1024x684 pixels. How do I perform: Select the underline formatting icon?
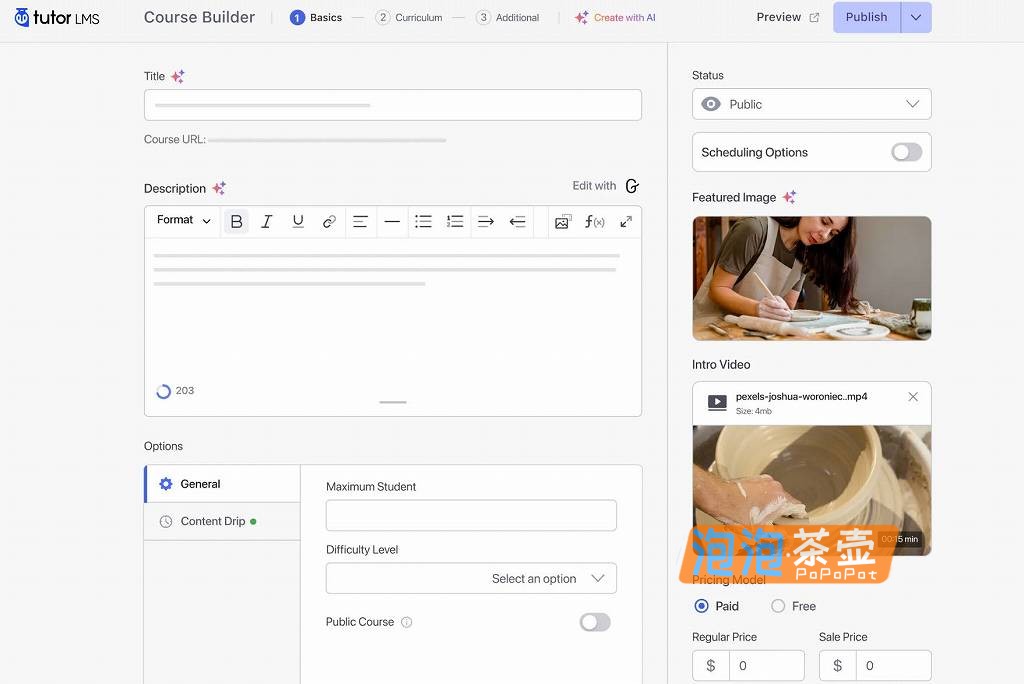(x=298, y=221)
